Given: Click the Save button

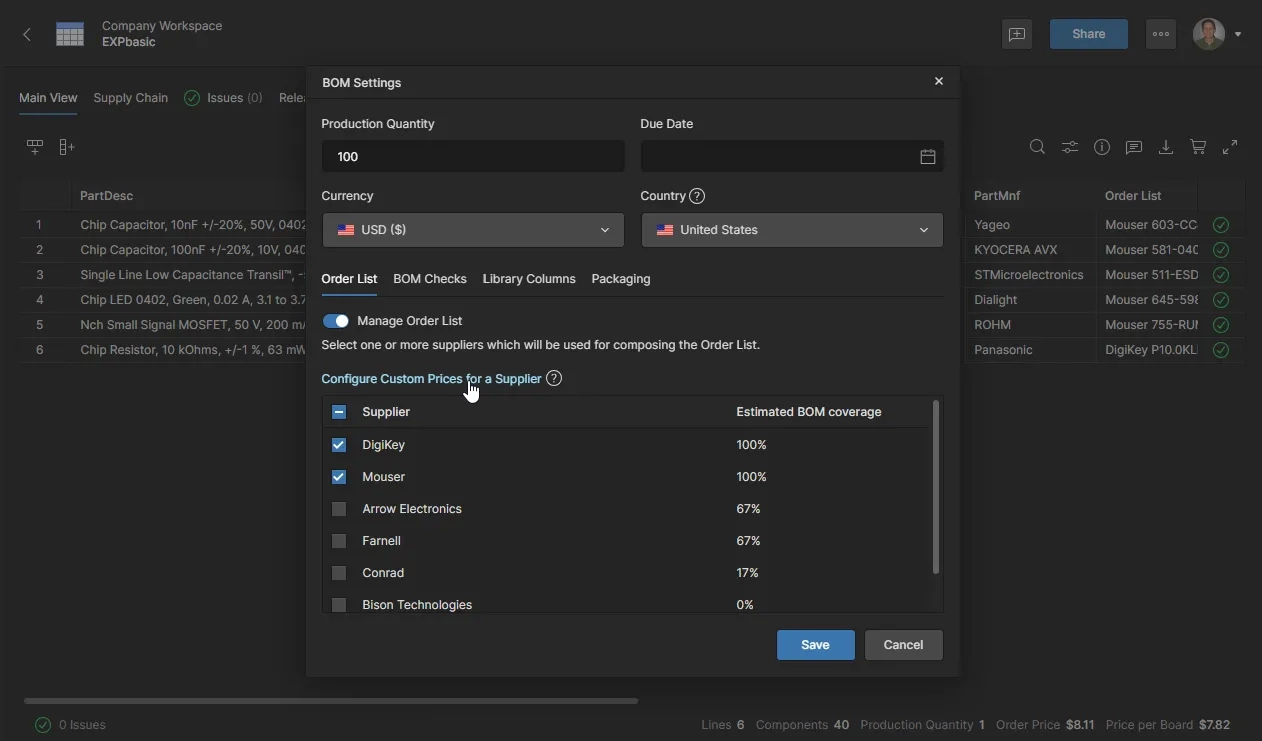Looking at the screenshot, I should click(x=815, y=645).
